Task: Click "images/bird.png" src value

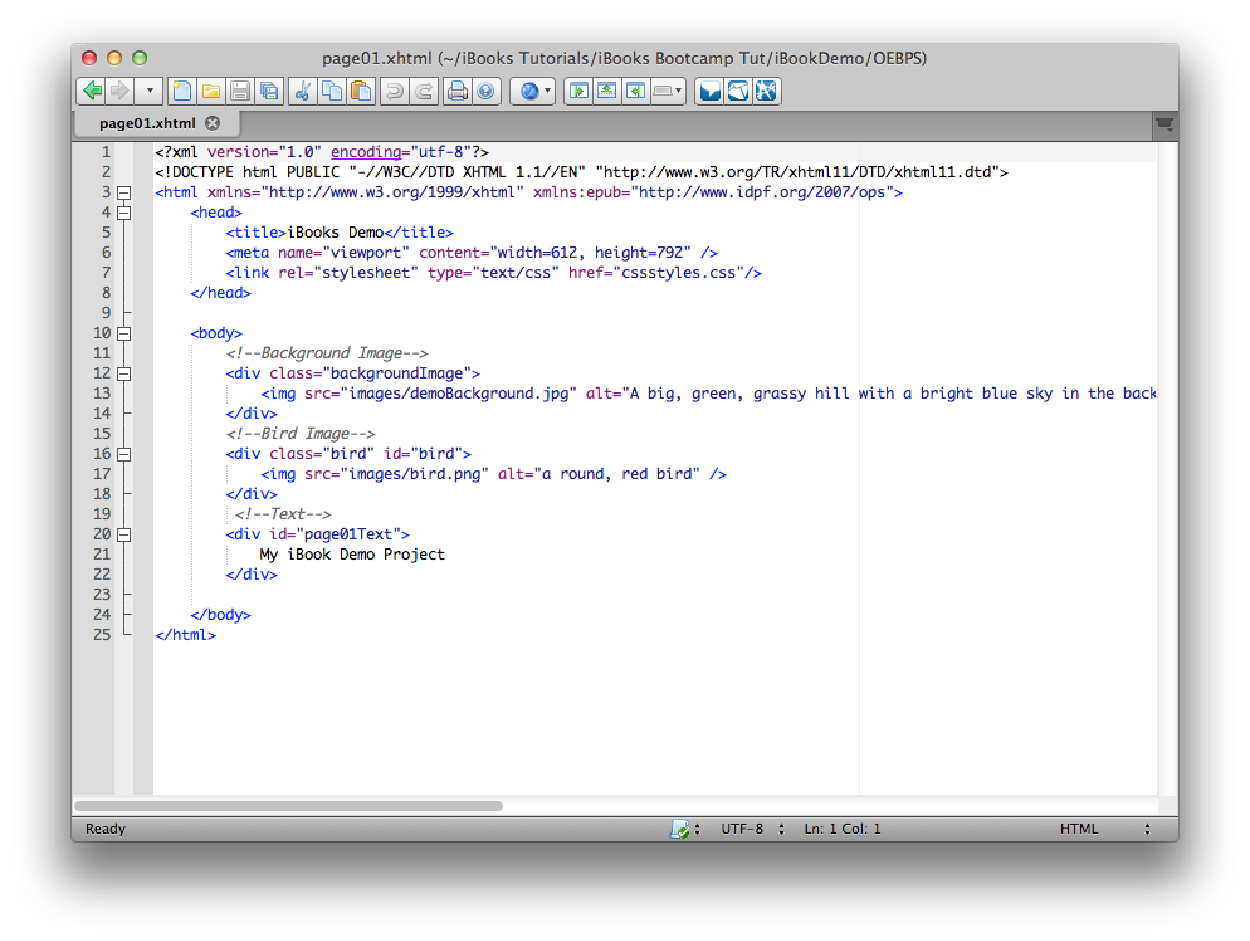Action: point(414,473)
